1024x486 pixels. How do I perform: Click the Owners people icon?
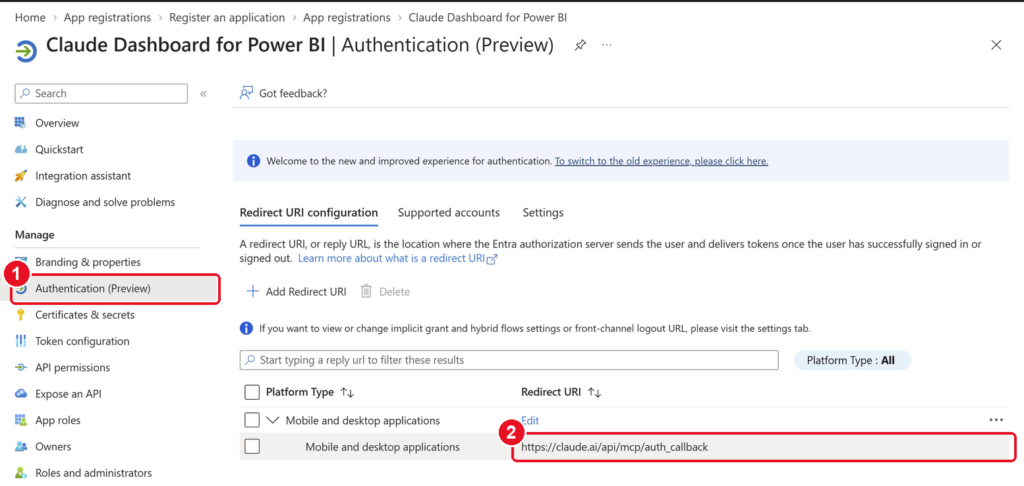coord(21,447)
